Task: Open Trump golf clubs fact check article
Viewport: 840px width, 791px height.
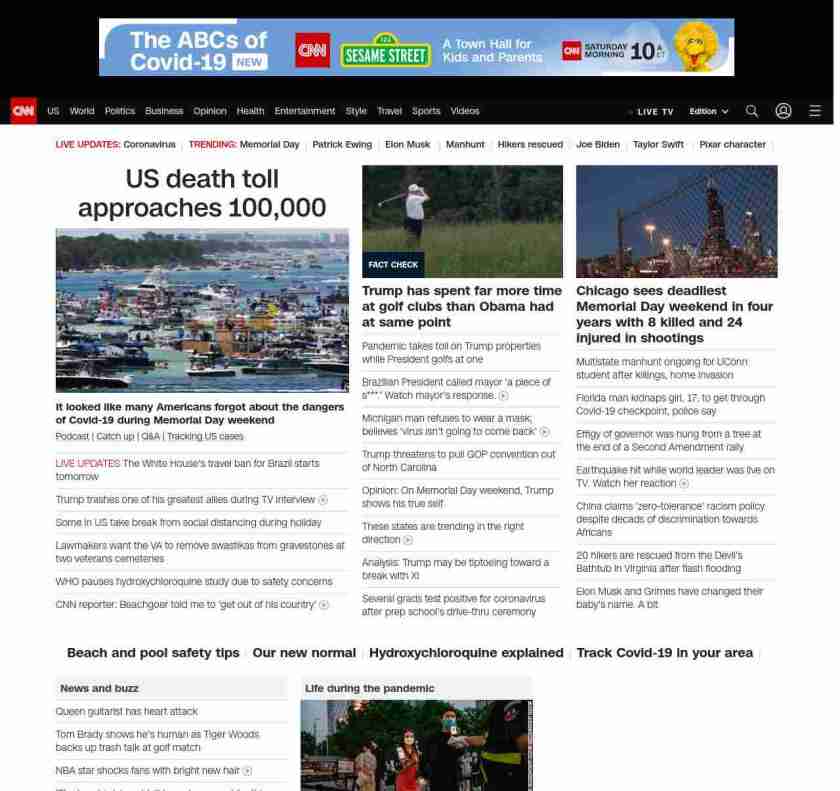Action: pyautogui.click(x=461, y=306)
